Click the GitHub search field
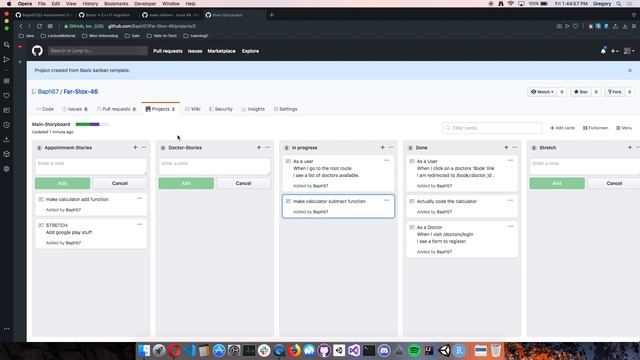The width and height of the screenshot is (640, 360). [97, 51]
